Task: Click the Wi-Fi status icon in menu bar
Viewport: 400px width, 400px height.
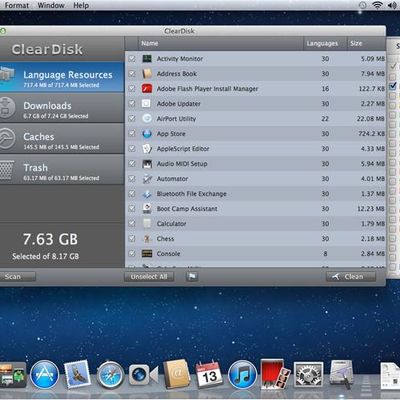Action: (377, 5)
